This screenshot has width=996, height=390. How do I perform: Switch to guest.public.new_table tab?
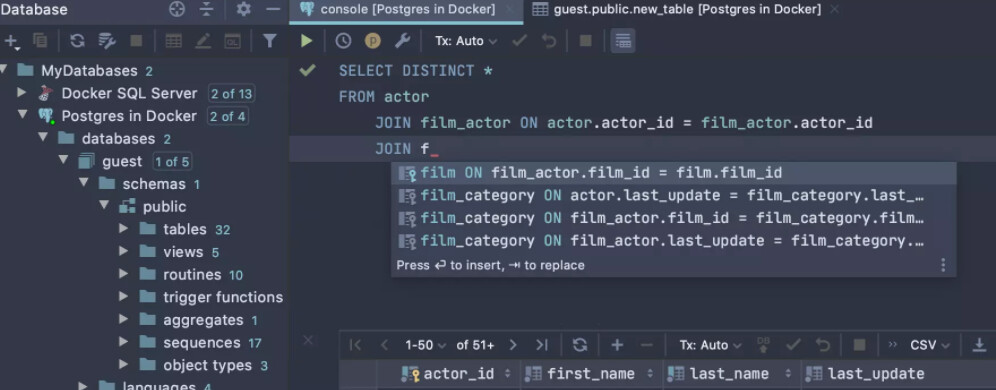[686, 10]
